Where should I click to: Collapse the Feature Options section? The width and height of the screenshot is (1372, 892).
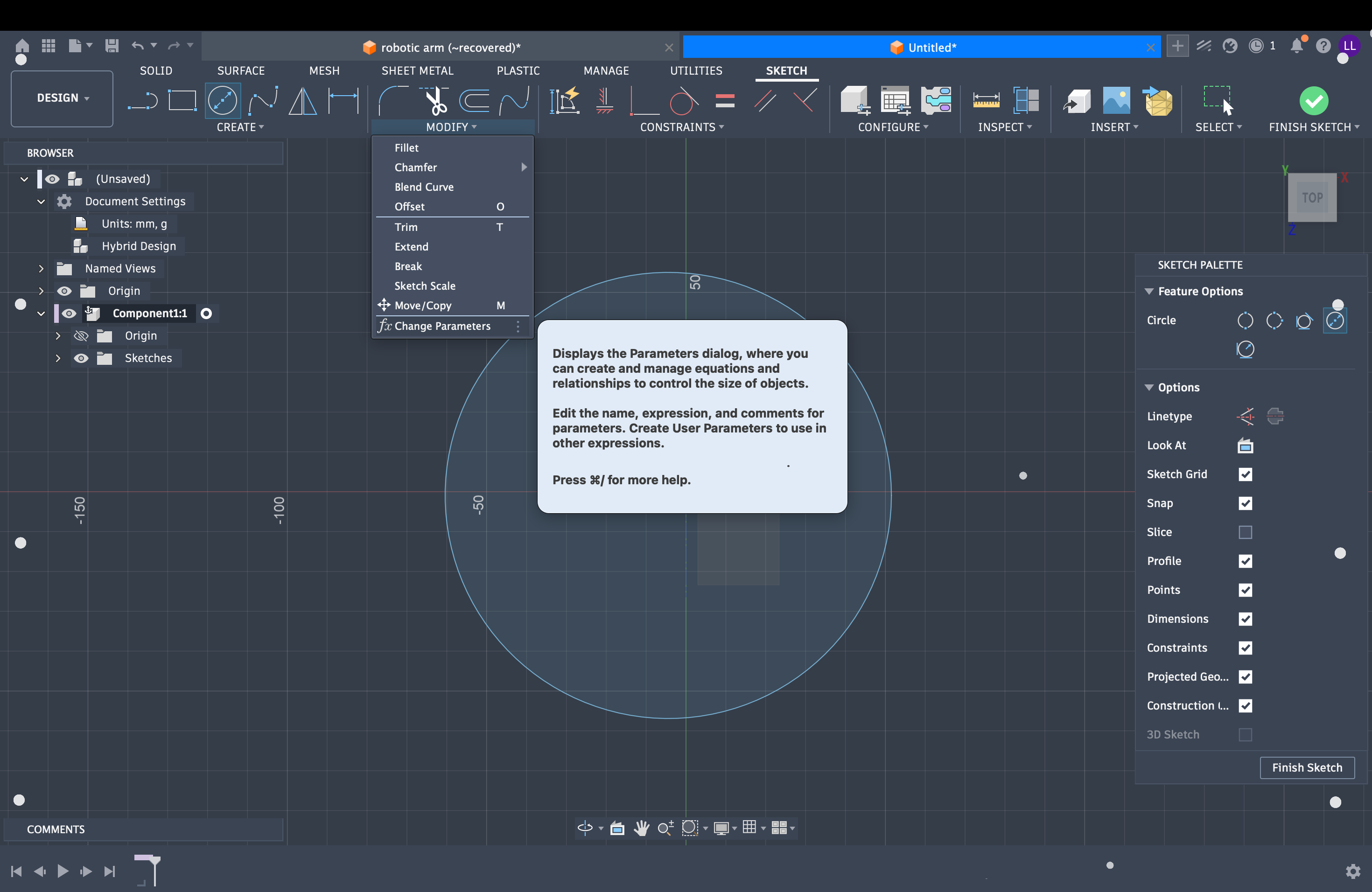[1149, 292]
